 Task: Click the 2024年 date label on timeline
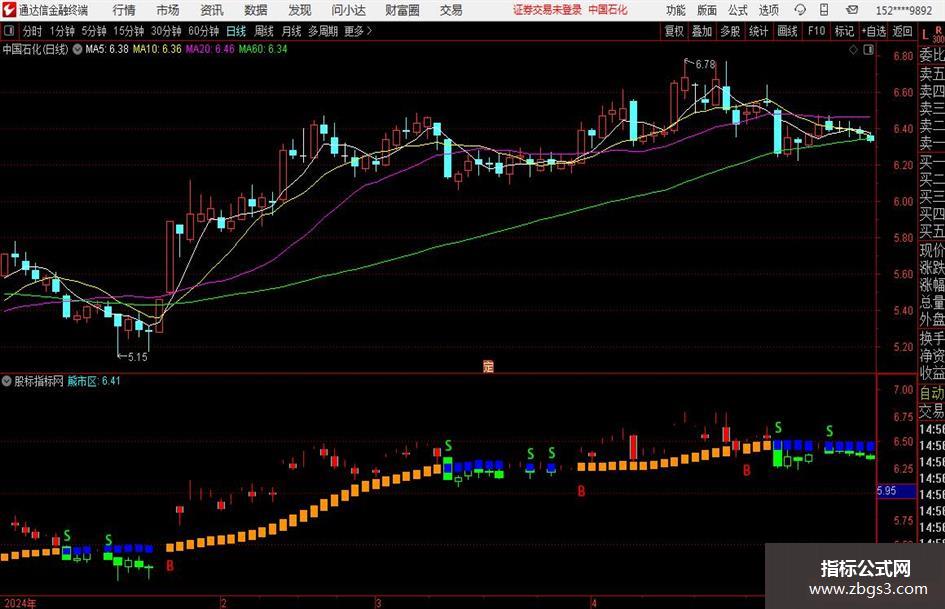(20, 602)
